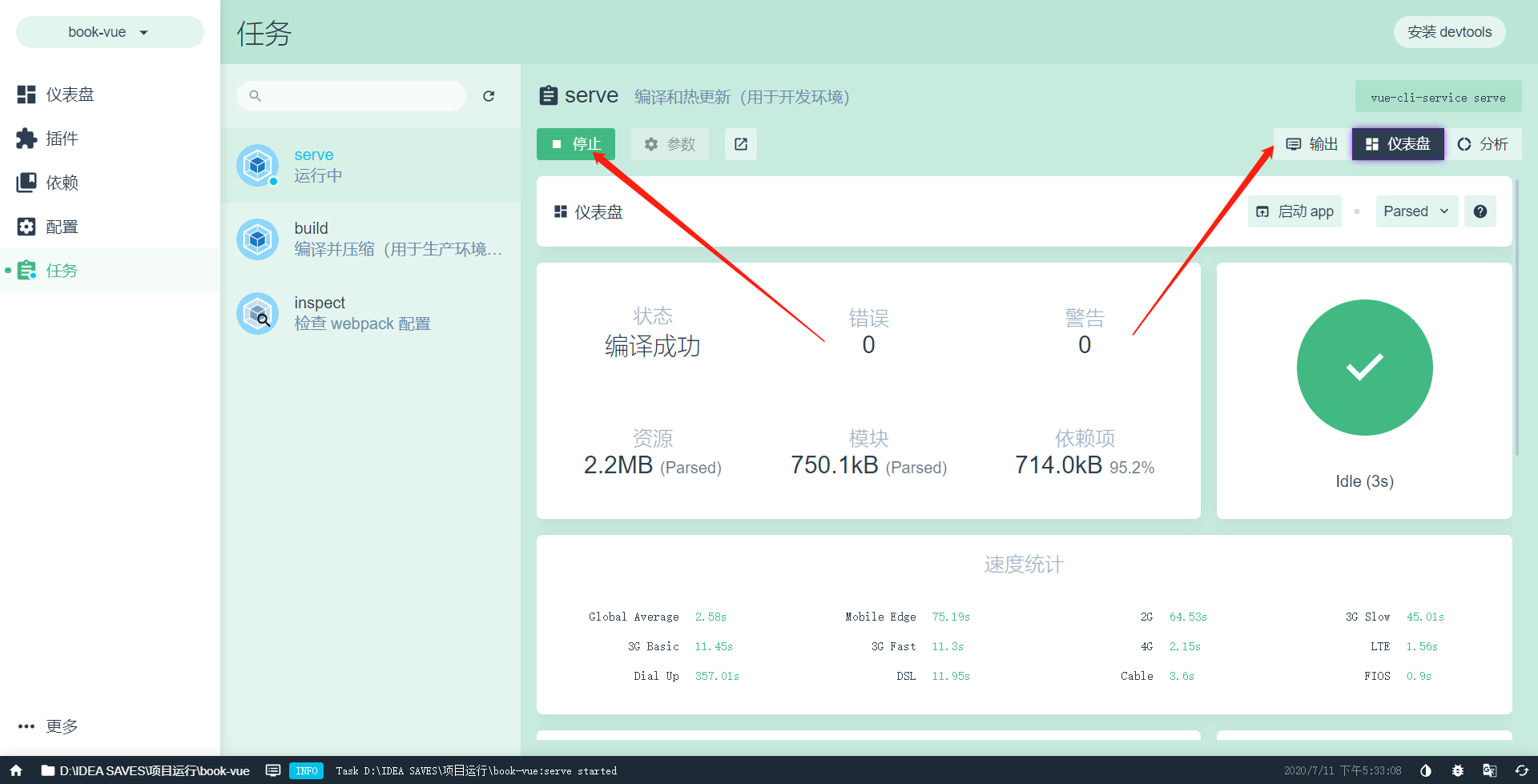Switch to the 输出 output tab
The width and height of the screenshot is (1538, 784).
click(1312, 144)
